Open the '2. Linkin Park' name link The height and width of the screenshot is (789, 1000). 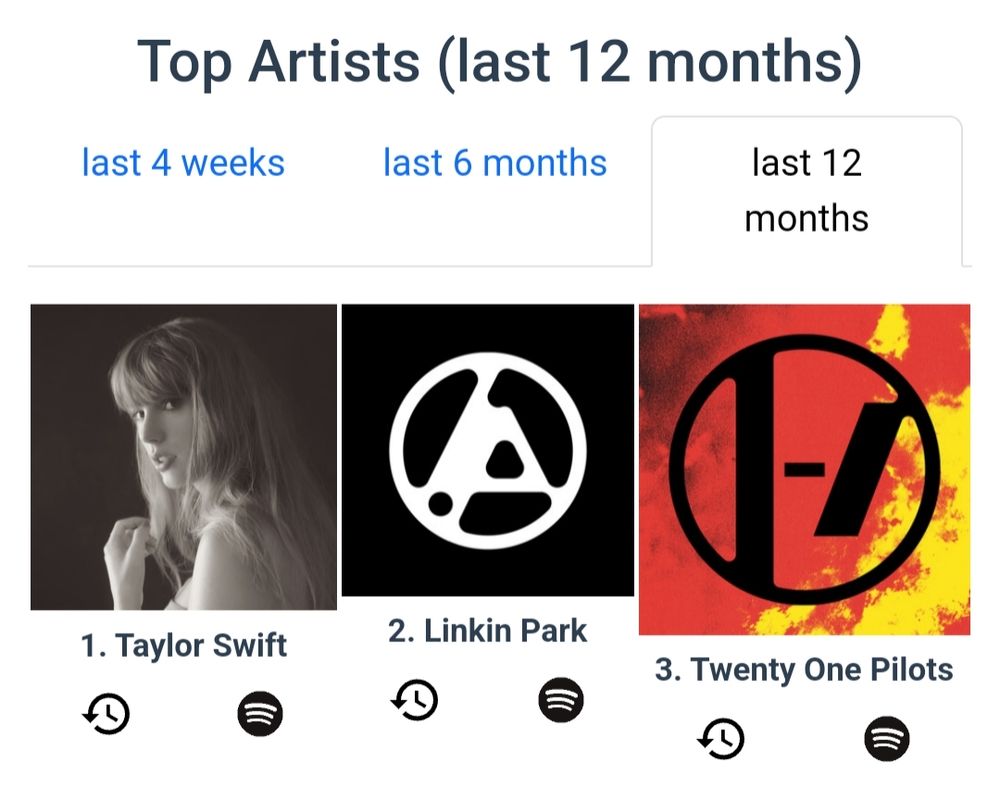point(487,630)
